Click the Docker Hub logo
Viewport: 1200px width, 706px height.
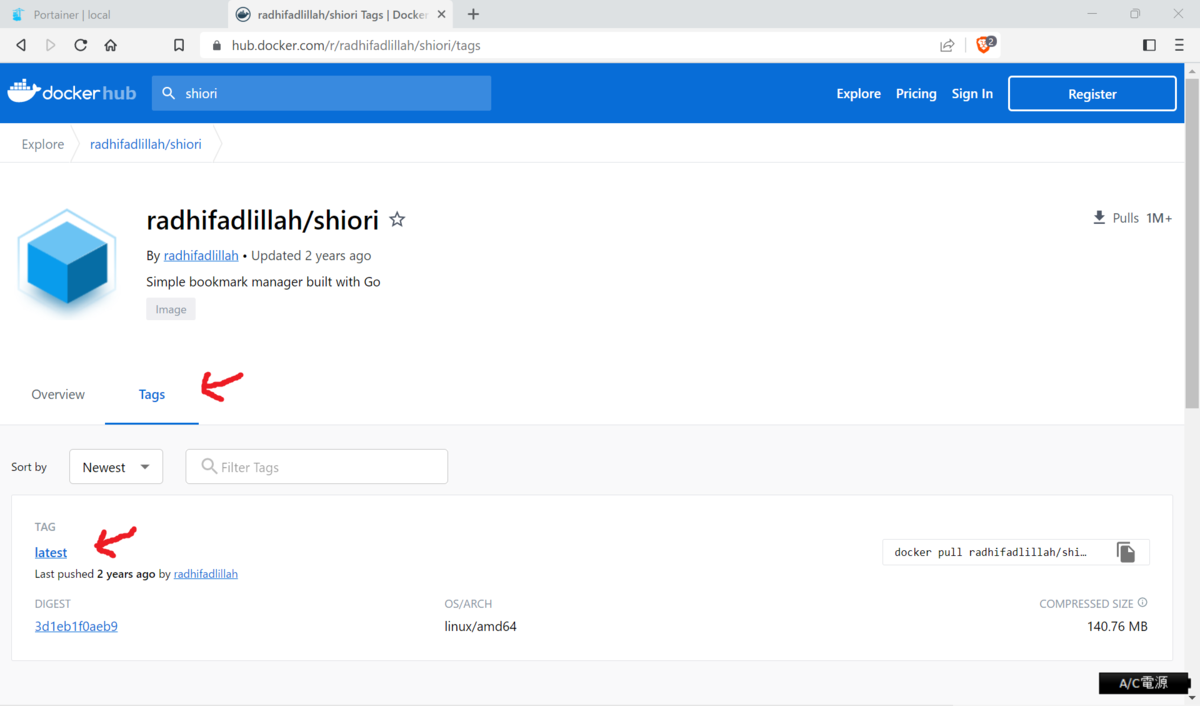click(71, 92)
